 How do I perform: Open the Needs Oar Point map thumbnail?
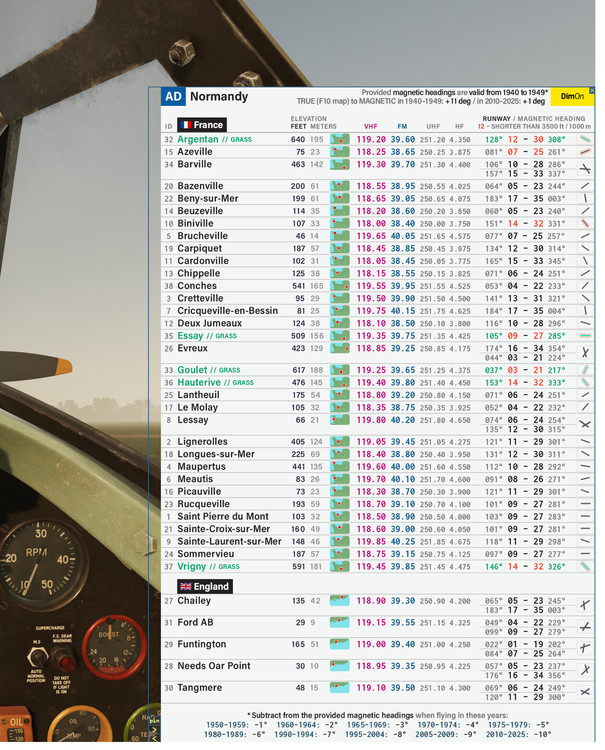coord(340,666)
